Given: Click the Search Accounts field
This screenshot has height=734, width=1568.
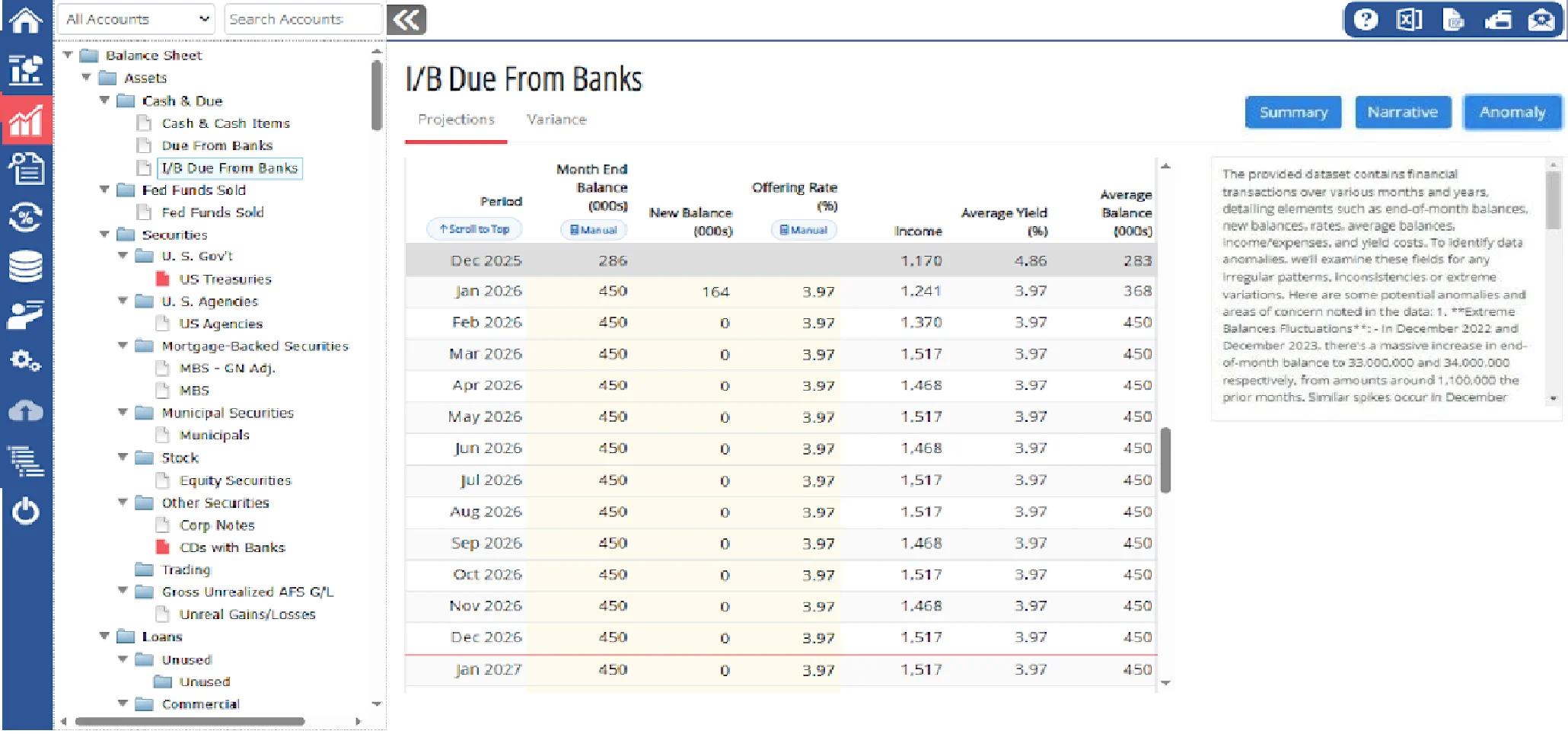Looking at the screenshot, I should pyautogui.click(x=303, y=19).
